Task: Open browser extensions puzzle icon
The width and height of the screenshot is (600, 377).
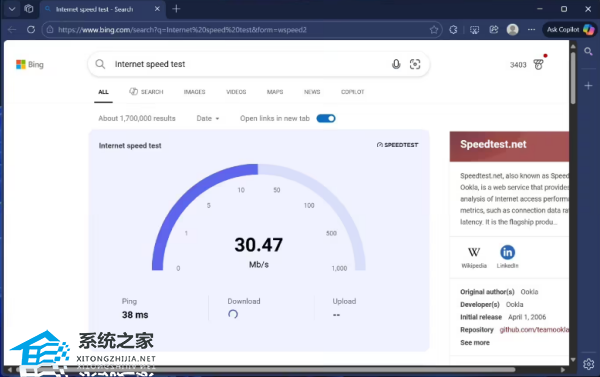Action: 453,30
